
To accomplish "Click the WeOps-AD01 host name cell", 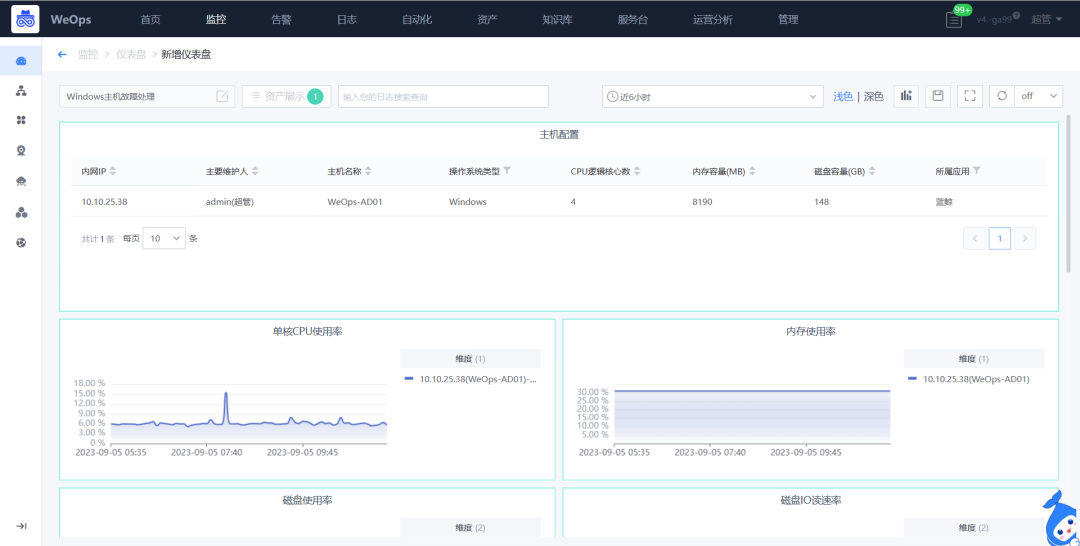I will coord(353,202).
